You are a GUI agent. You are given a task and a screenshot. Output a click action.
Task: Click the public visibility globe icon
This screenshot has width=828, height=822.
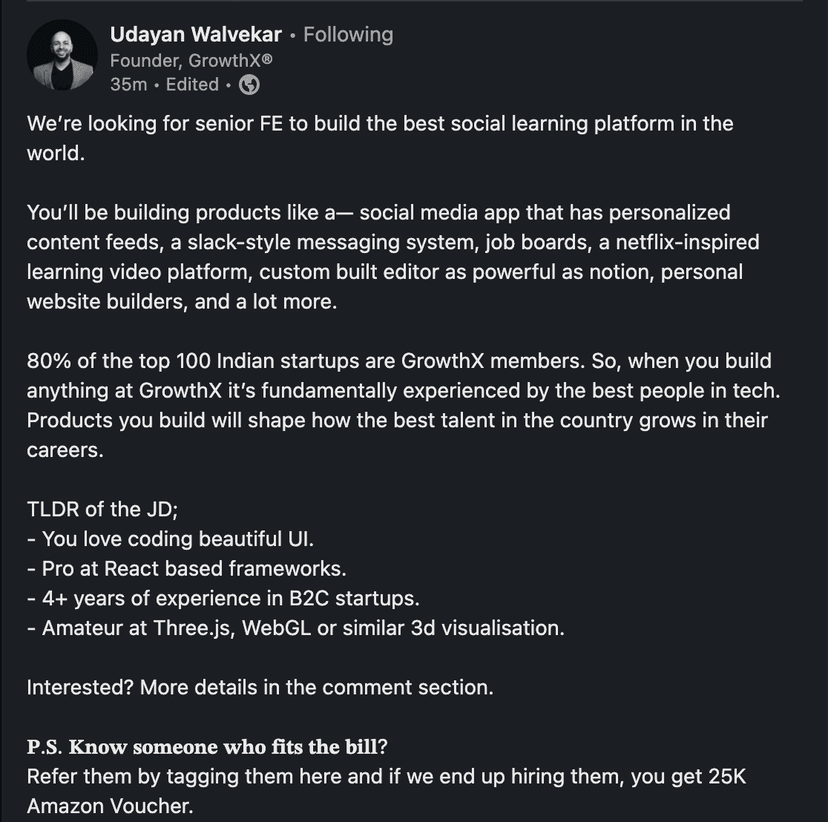click(250, 85)
